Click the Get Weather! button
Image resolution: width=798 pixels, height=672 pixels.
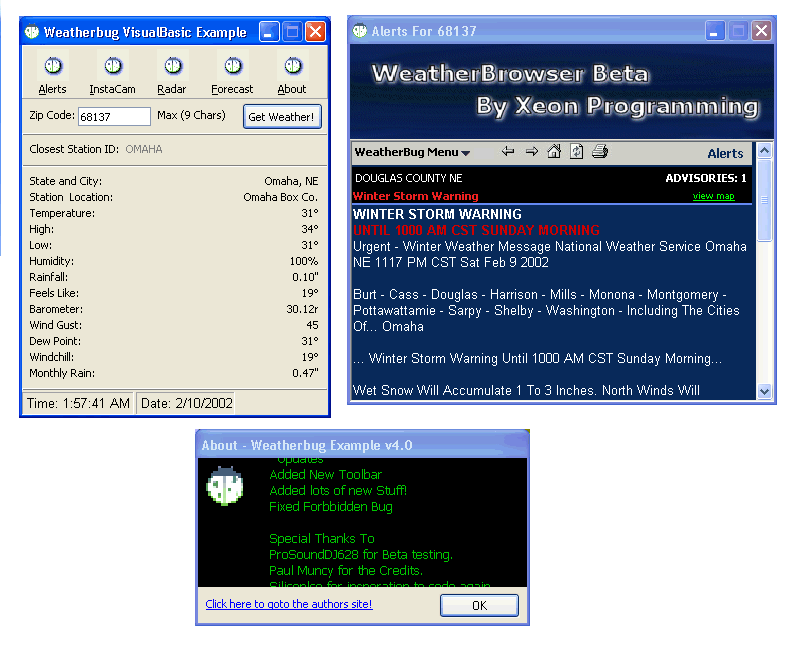pyautogui.click(x=282, y=117)
